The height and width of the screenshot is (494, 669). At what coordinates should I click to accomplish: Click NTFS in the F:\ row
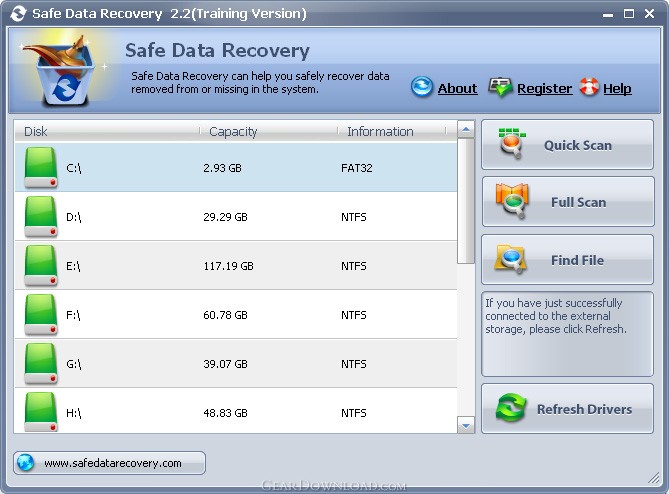click(x=354, y=315)
